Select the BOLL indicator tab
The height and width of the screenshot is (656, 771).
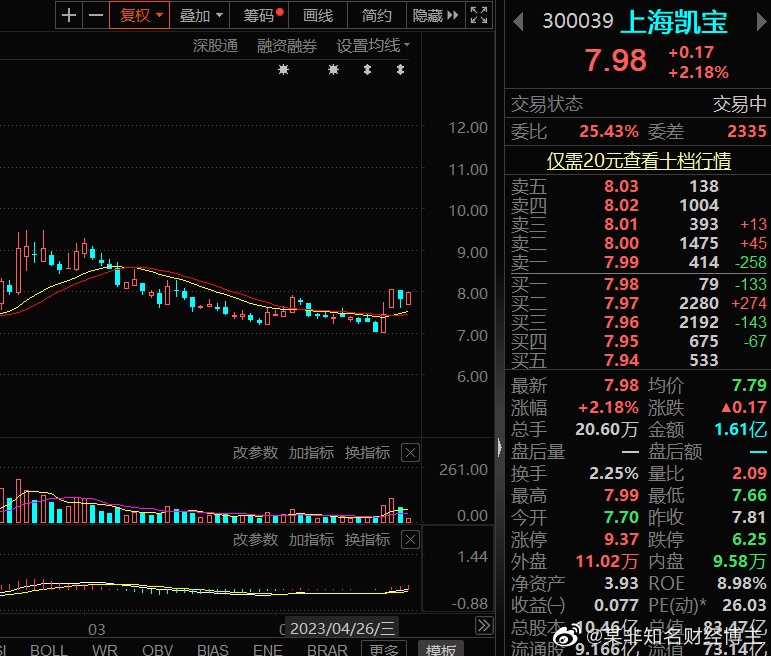(49, 650)
